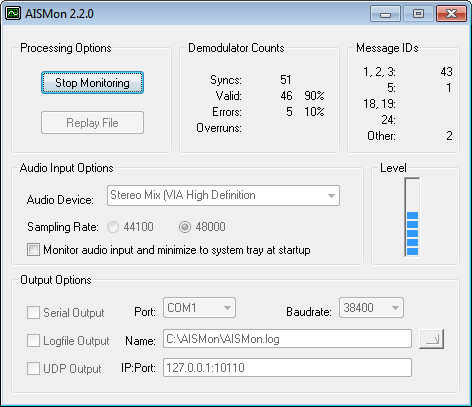This screenshot has width=472, height=407.
Task: Open the 38400 baudrate dropdown
Action: coord(371,308)
